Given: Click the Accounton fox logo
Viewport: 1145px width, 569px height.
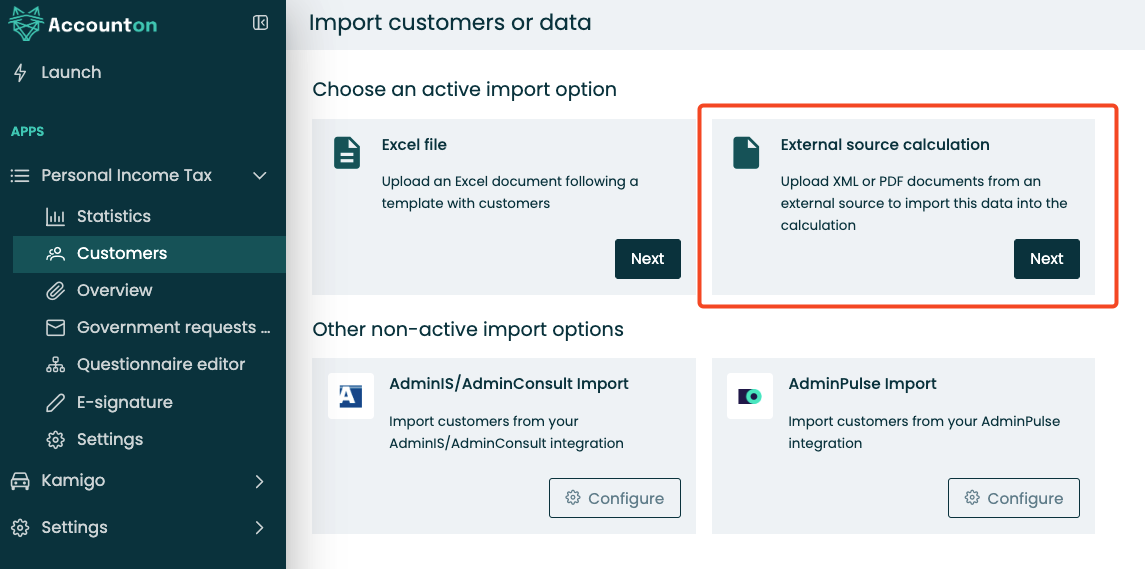Looking at the screenshot, I should click(x=25, y=23).
